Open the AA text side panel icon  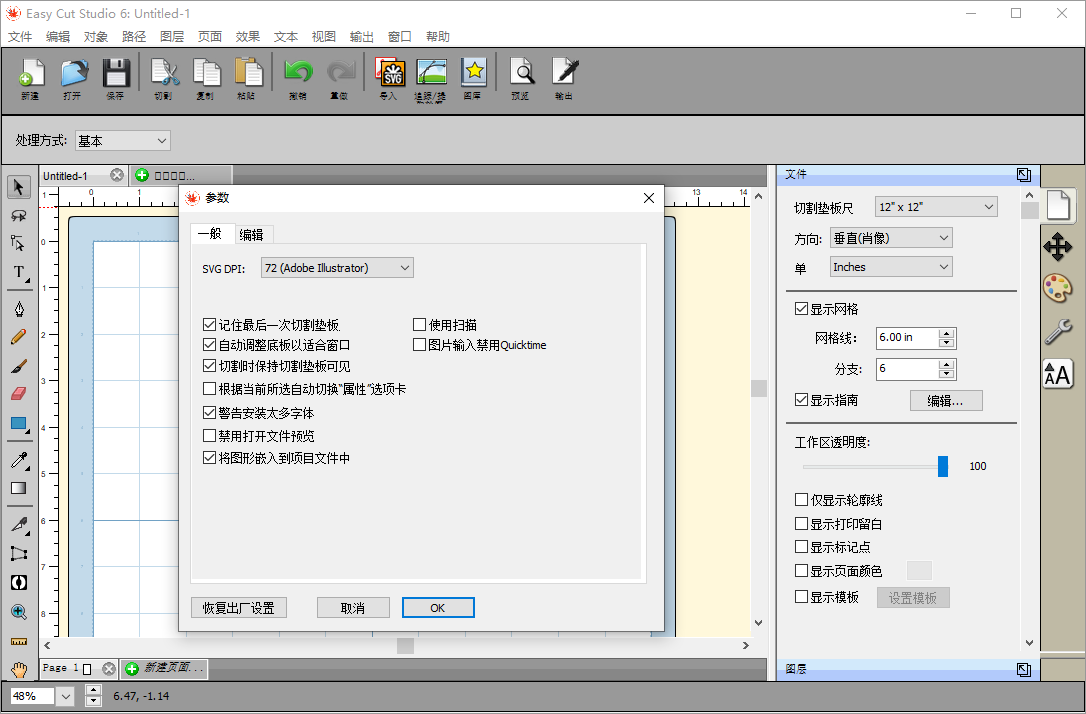[x=1058, y=375]
